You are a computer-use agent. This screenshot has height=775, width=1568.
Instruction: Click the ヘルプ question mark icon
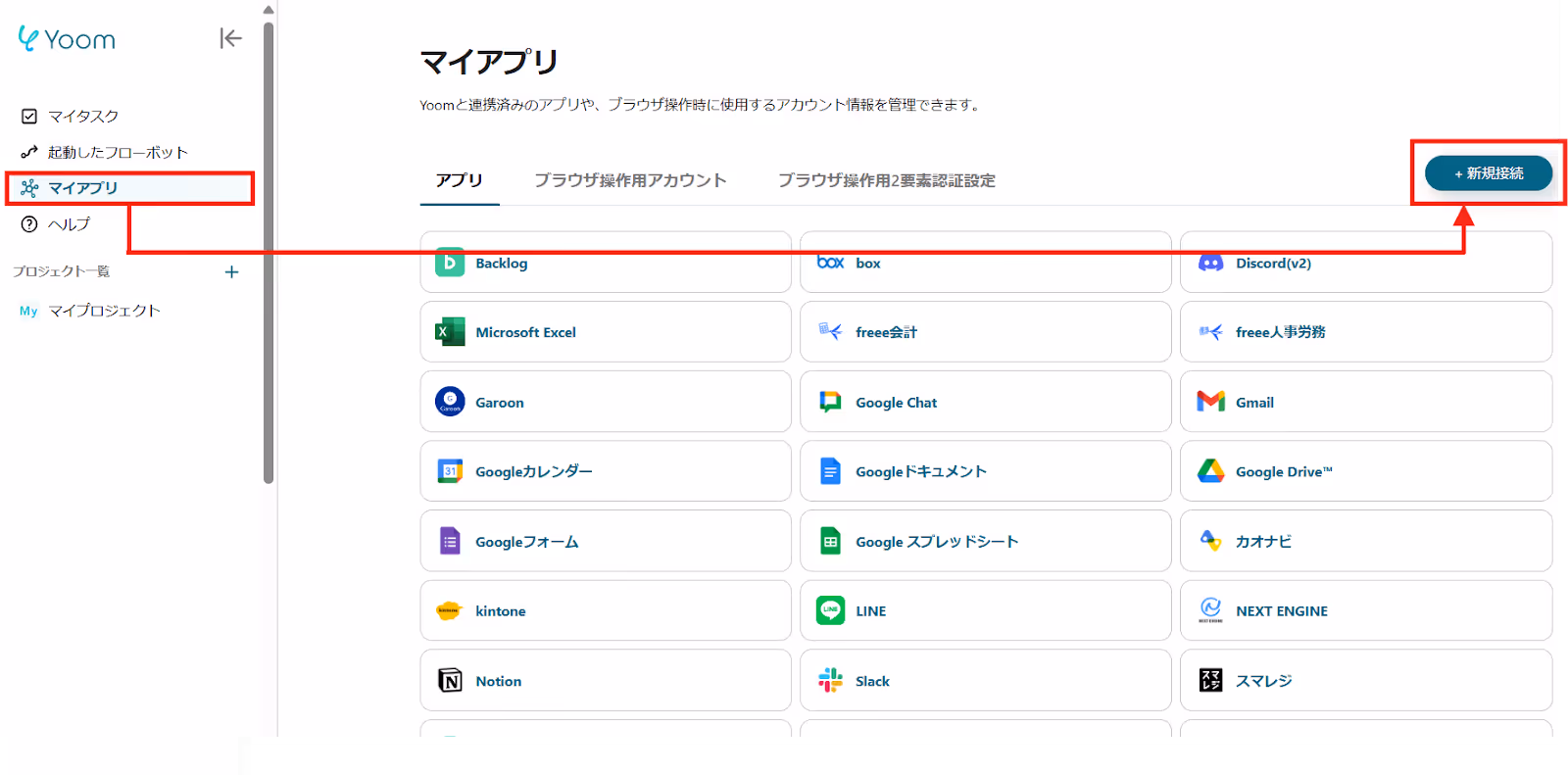coord(29,223)
